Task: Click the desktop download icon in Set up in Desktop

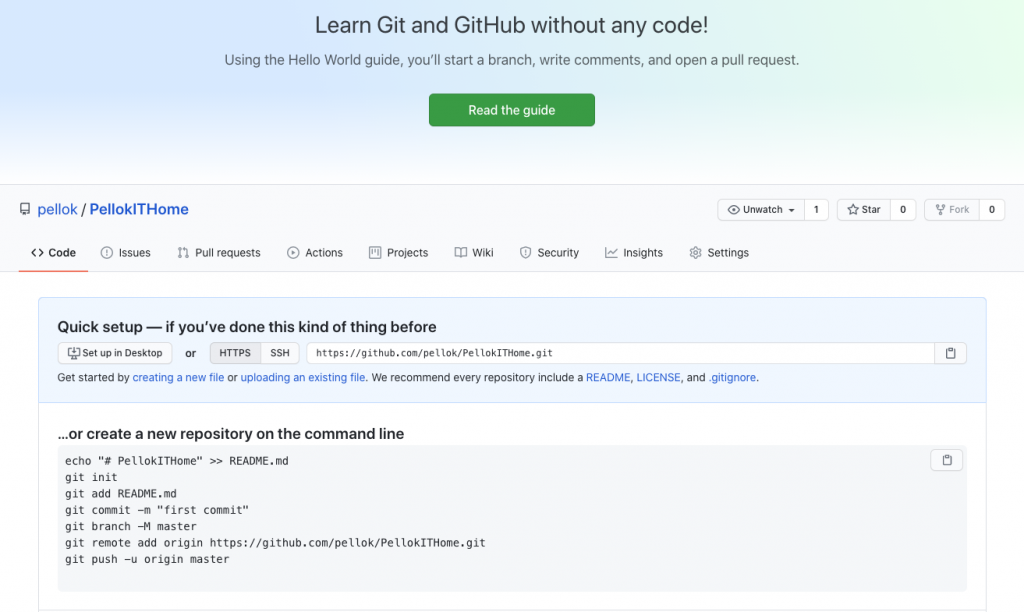Action: 74,353
